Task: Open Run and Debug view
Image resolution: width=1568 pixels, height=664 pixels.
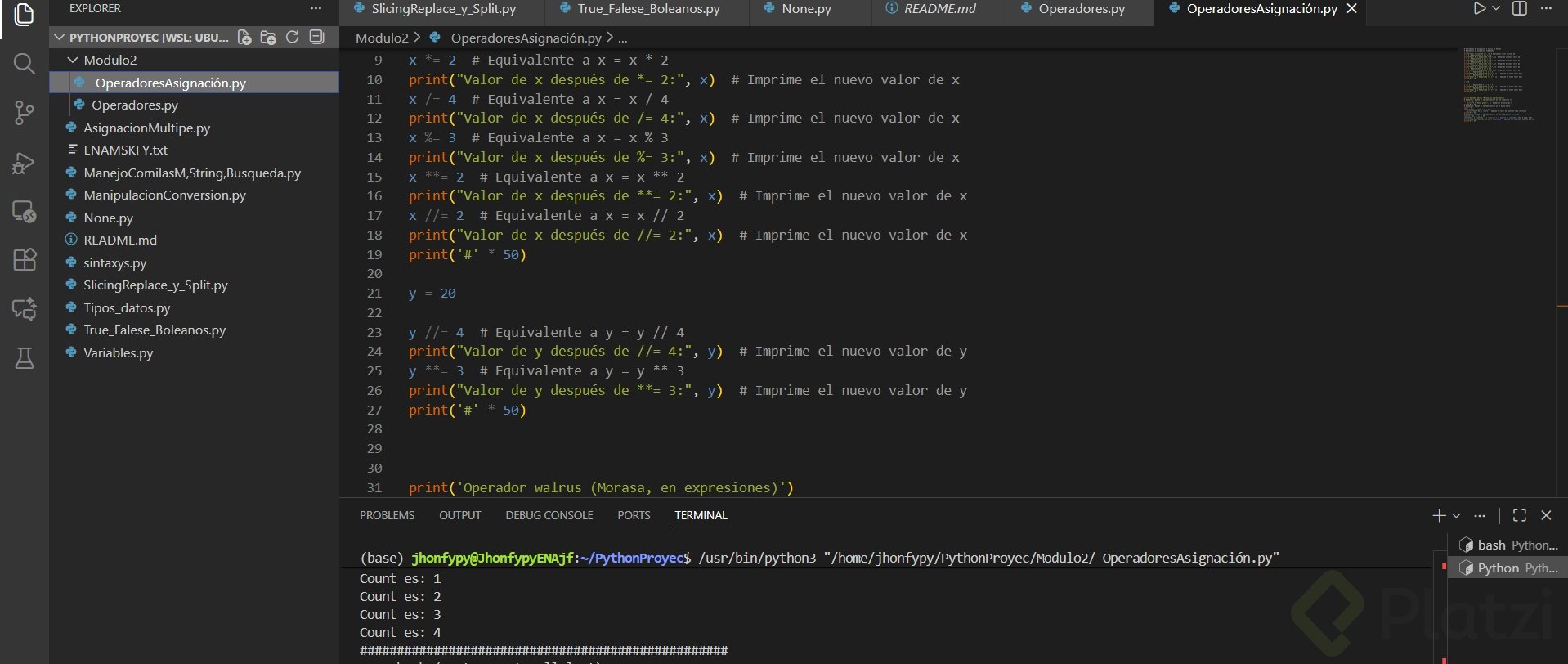Action: pos(24,164)
